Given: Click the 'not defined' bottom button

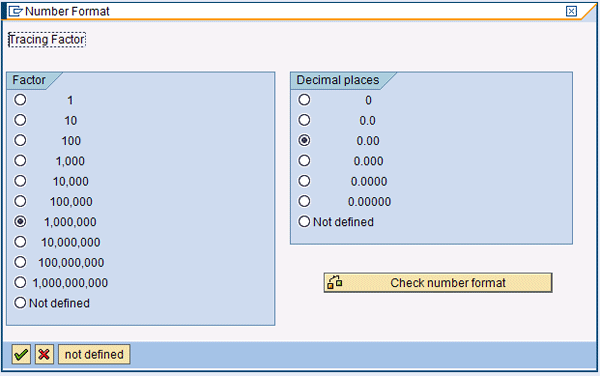Looking at the screenshot, I should (x=94, y=354).
